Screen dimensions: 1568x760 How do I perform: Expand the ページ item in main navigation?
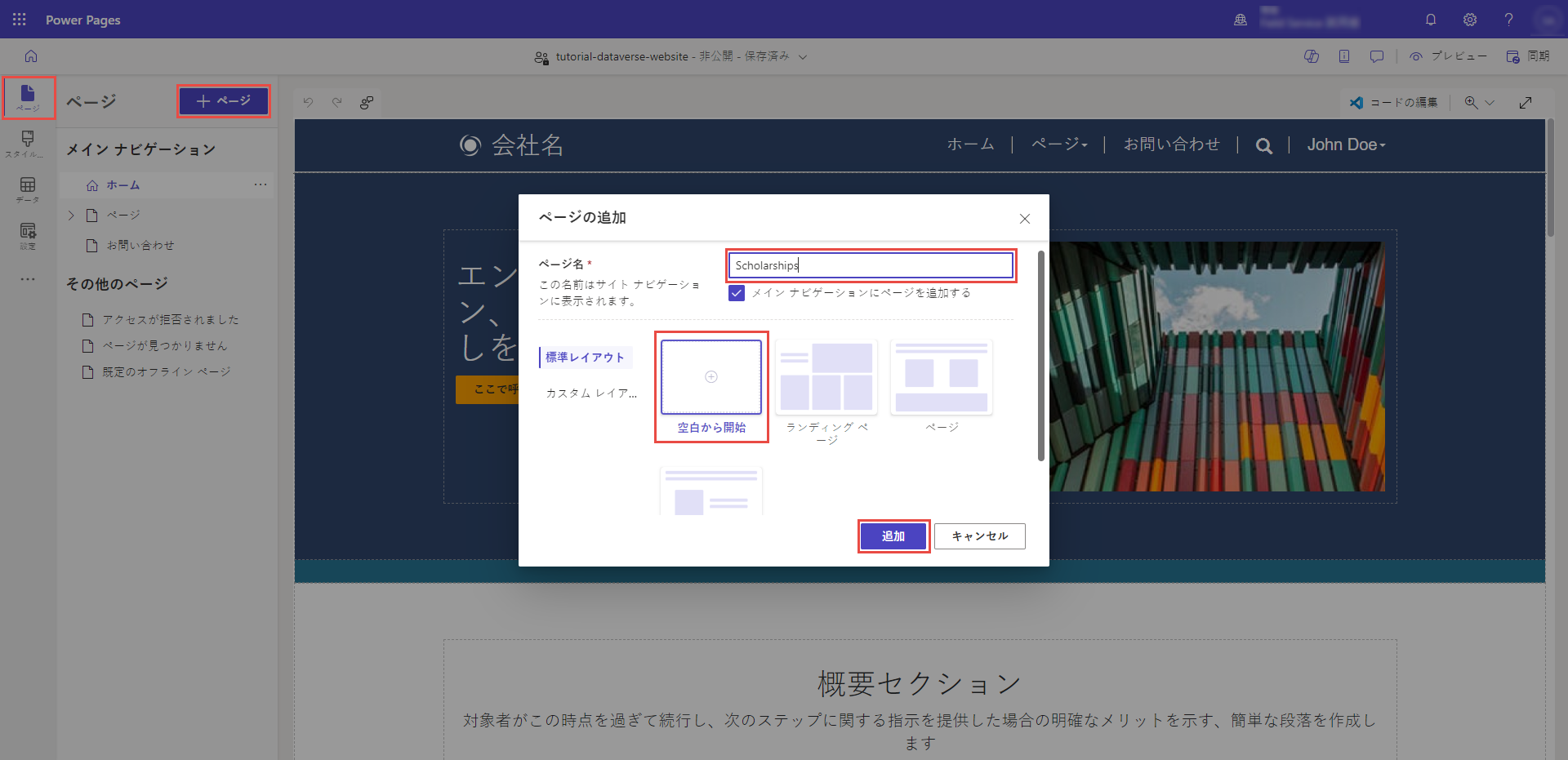(x=71, y=215)
